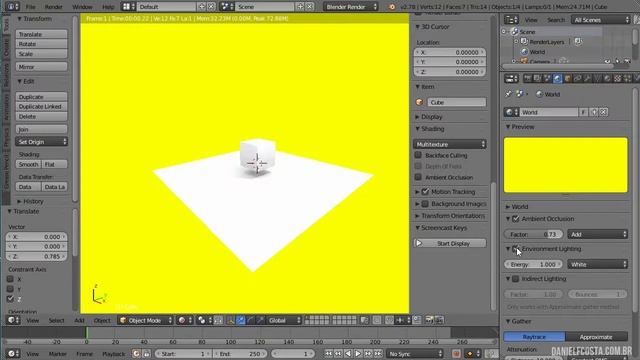Open the Multitexture shading dropdown
Screen dimensions: 640x360
tap(449, 144)
